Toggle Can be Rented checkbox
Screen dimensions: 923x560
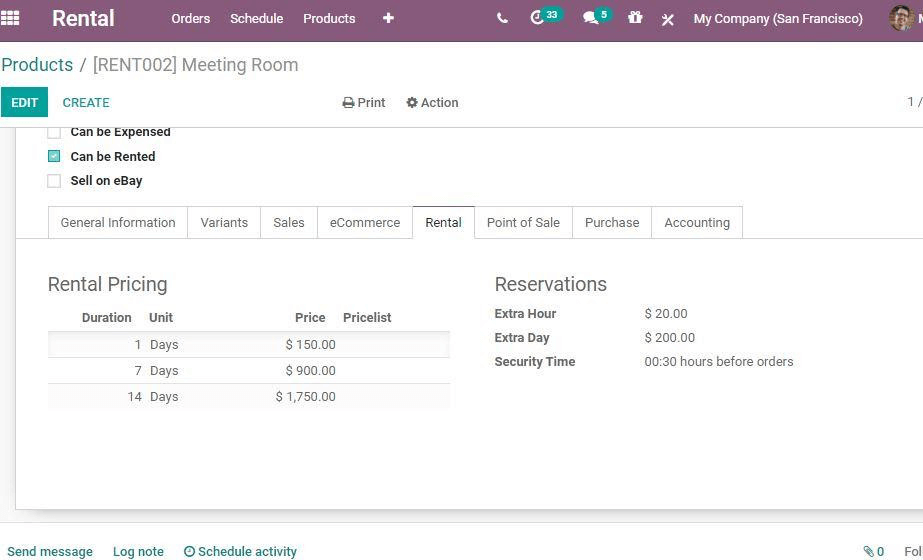tap(54, 156)
